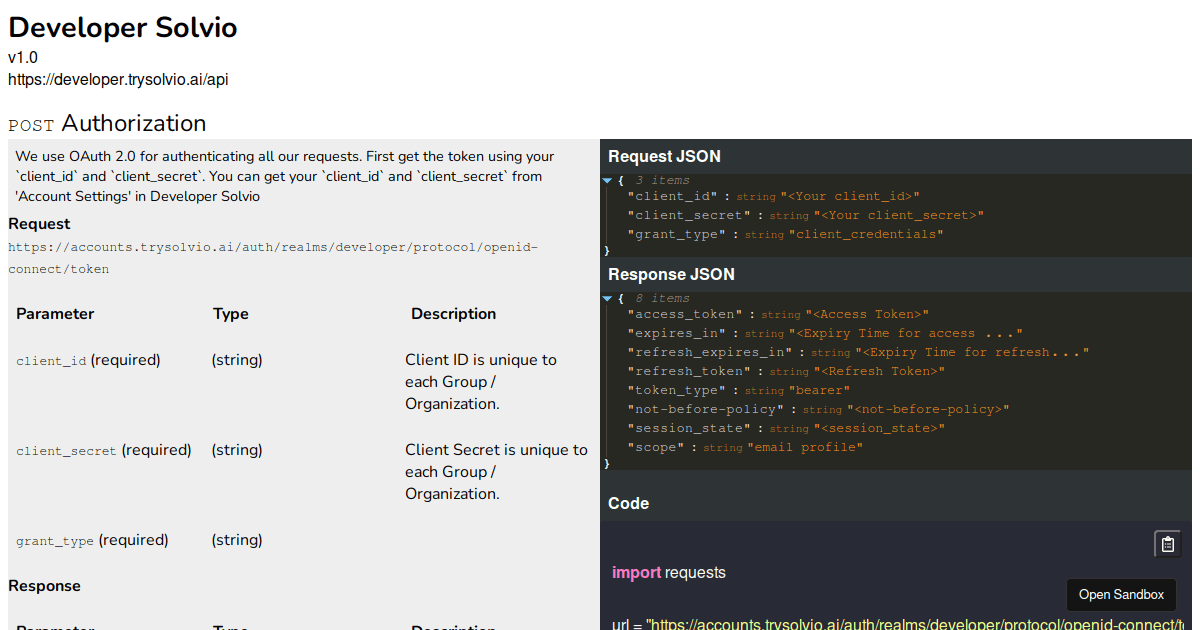Click the Developer Solvio page title
1200x630 pixels.
pos(123,27)
